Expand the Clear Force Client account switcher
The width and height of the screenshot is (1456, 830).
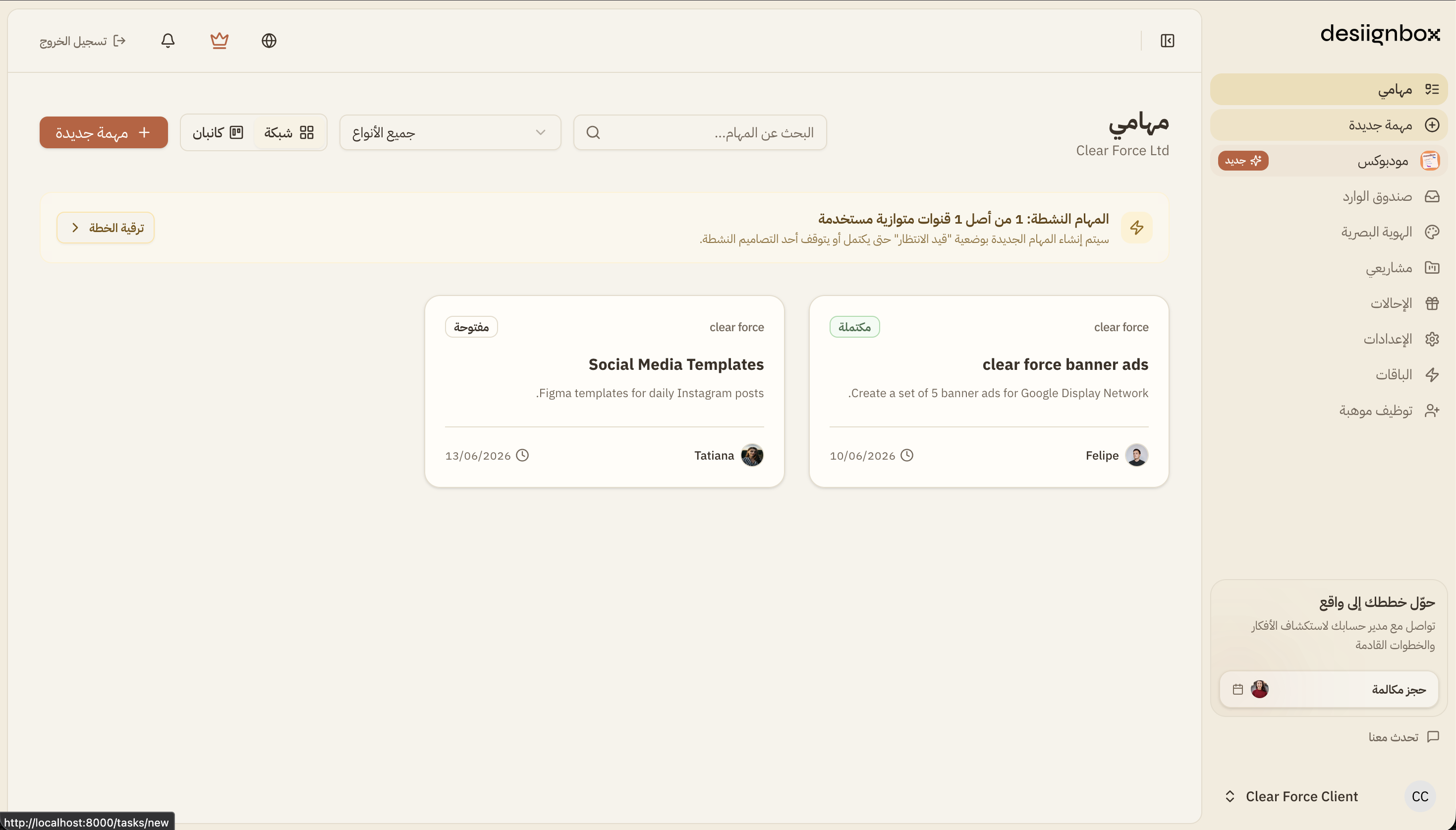(1329, 796)
